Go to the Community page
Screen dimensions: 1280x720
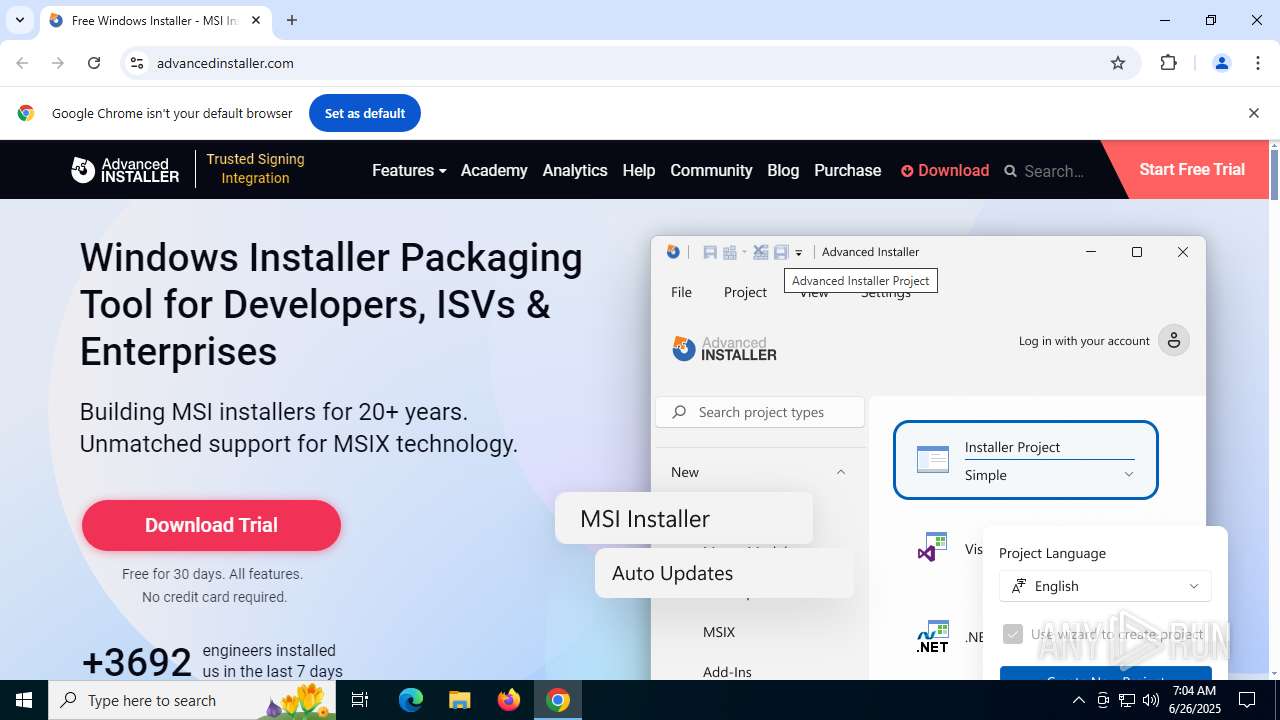coord(711,170)
